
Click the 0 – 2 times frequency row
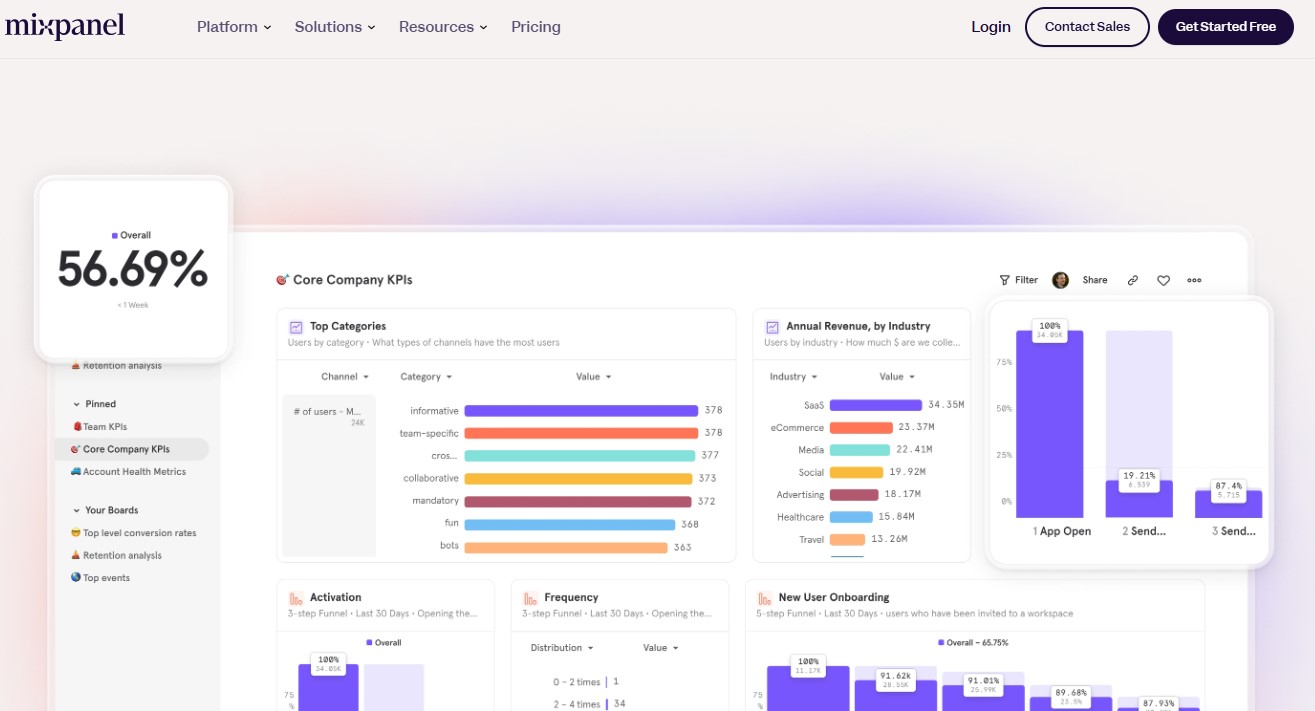coord(587,682)
